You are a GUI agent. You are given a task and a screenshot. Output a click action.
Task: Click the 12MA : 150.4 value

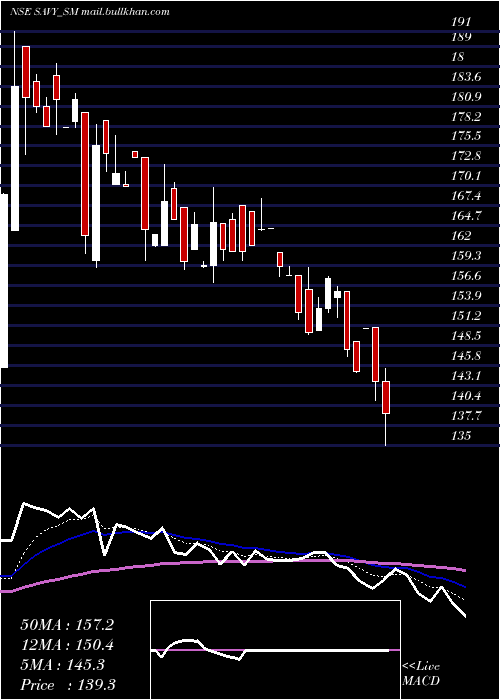[67, 645]
